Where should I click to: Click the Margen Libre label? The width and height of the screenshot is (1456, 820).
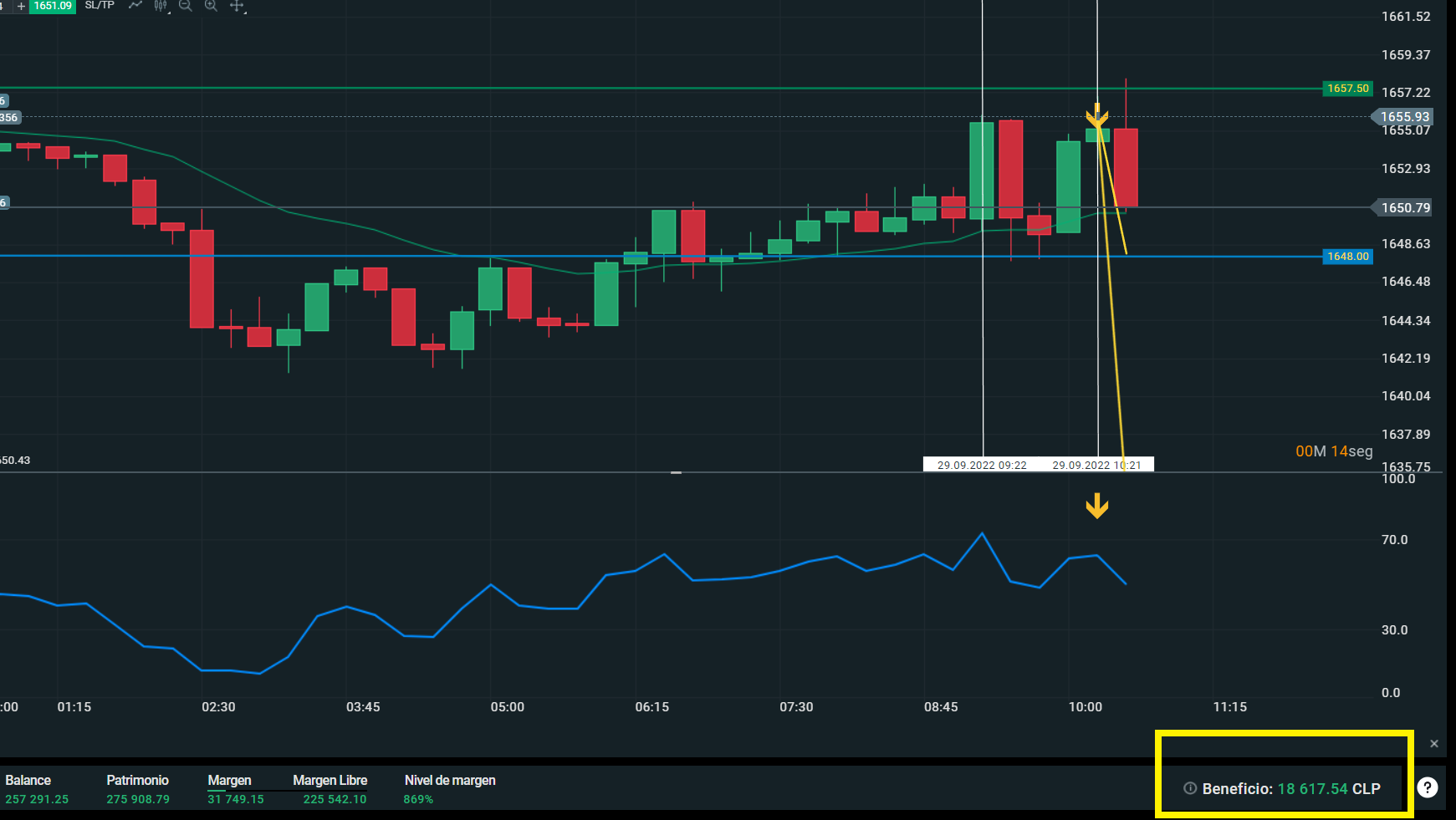coord(330,781)
